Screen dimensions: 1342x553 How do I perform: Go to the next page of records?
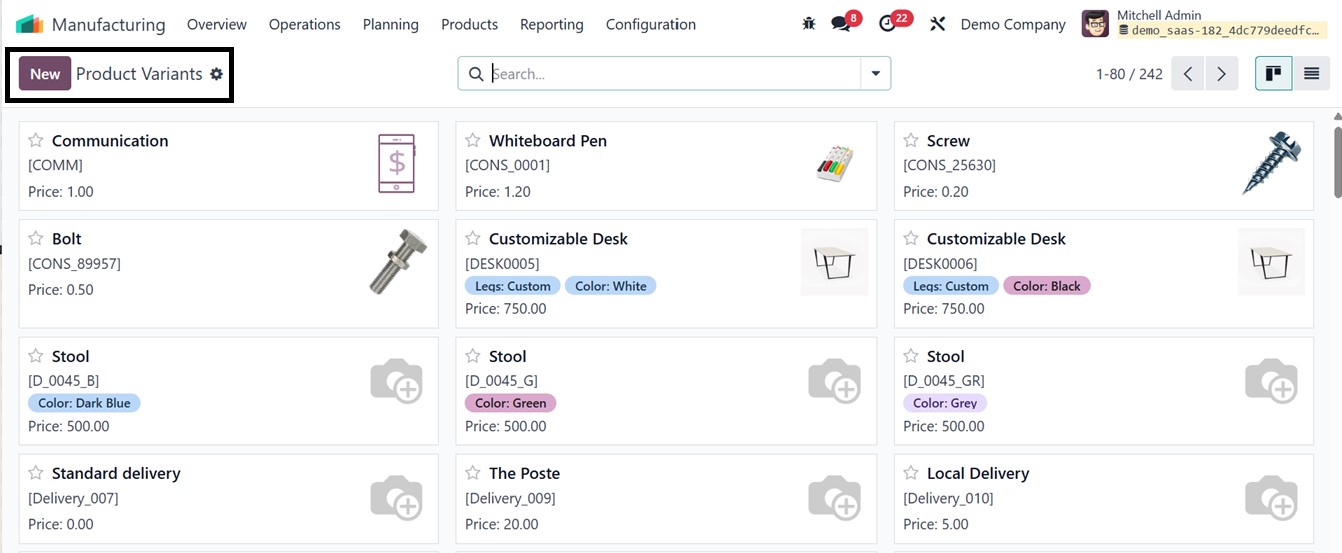click(1221, 74)
